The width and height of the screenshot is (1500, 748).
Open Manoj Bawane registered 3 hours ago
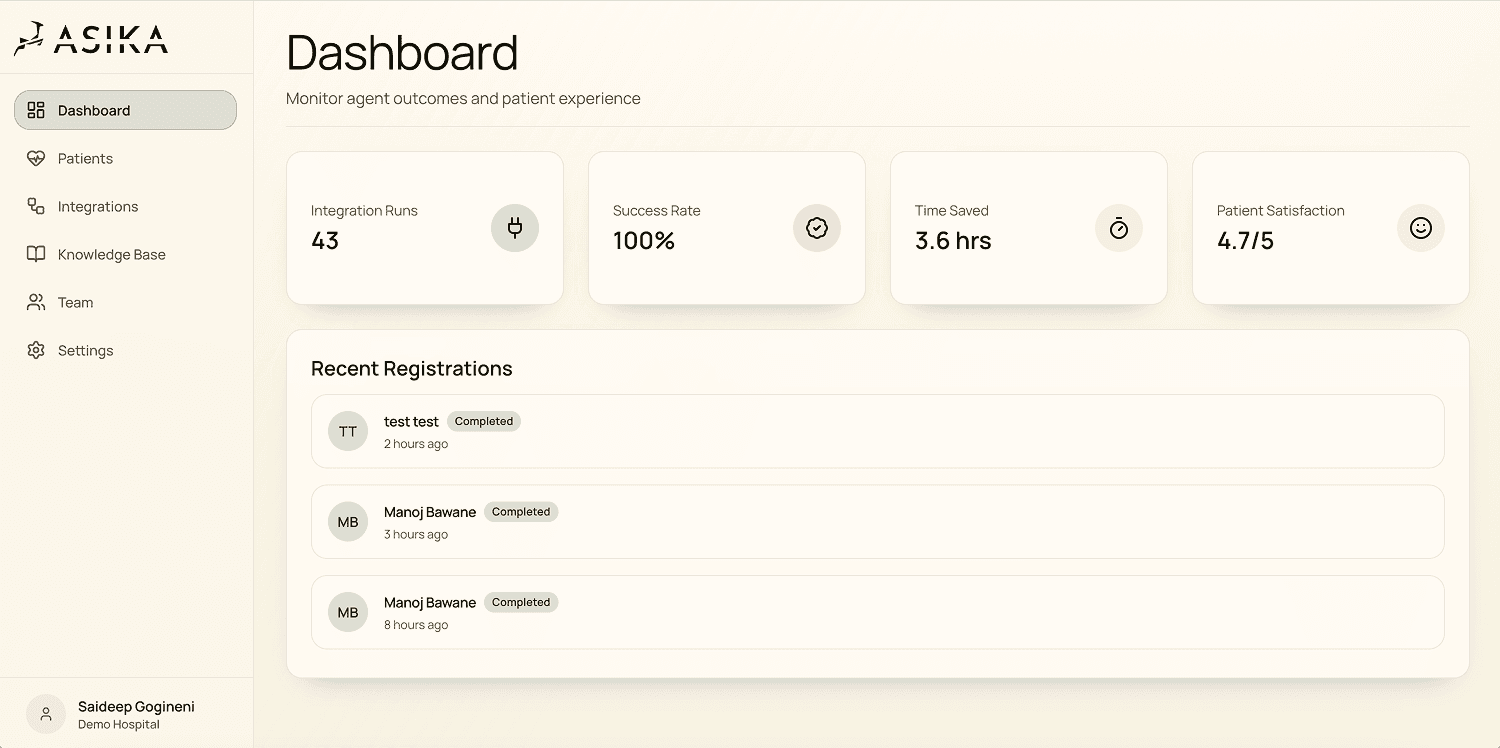click(430, 512)
